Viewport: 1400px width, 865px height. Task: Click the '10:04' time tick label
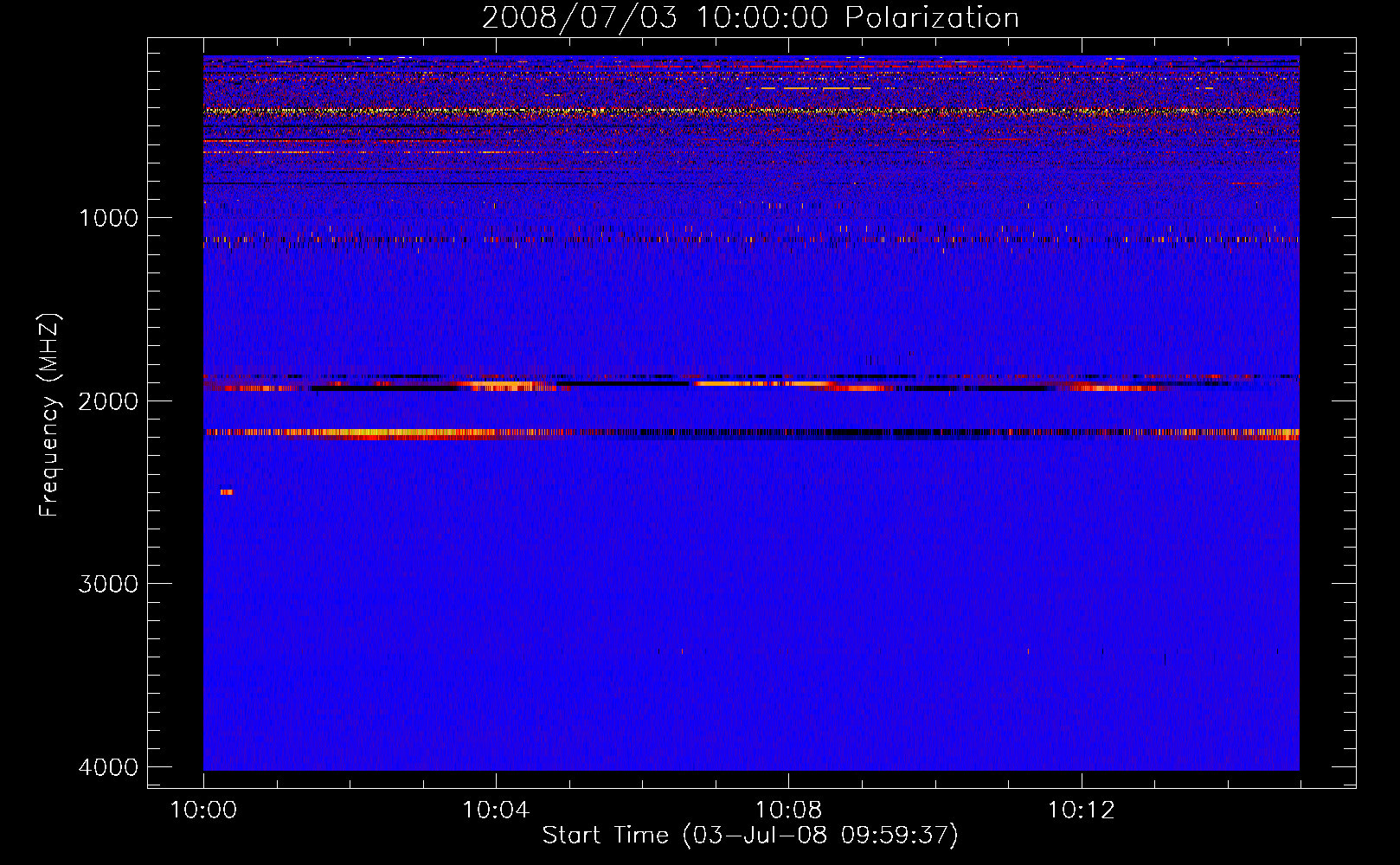pos(496,811)
